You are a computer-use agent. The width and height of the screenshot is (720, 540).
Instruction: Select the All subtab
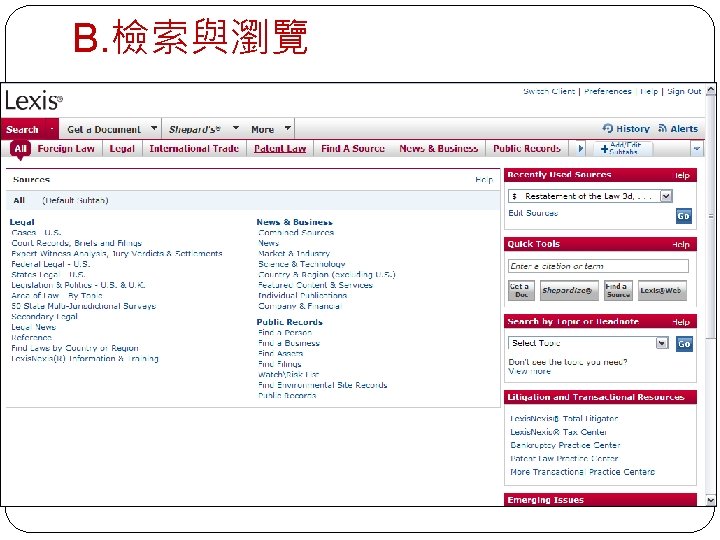tap(20, 149)
